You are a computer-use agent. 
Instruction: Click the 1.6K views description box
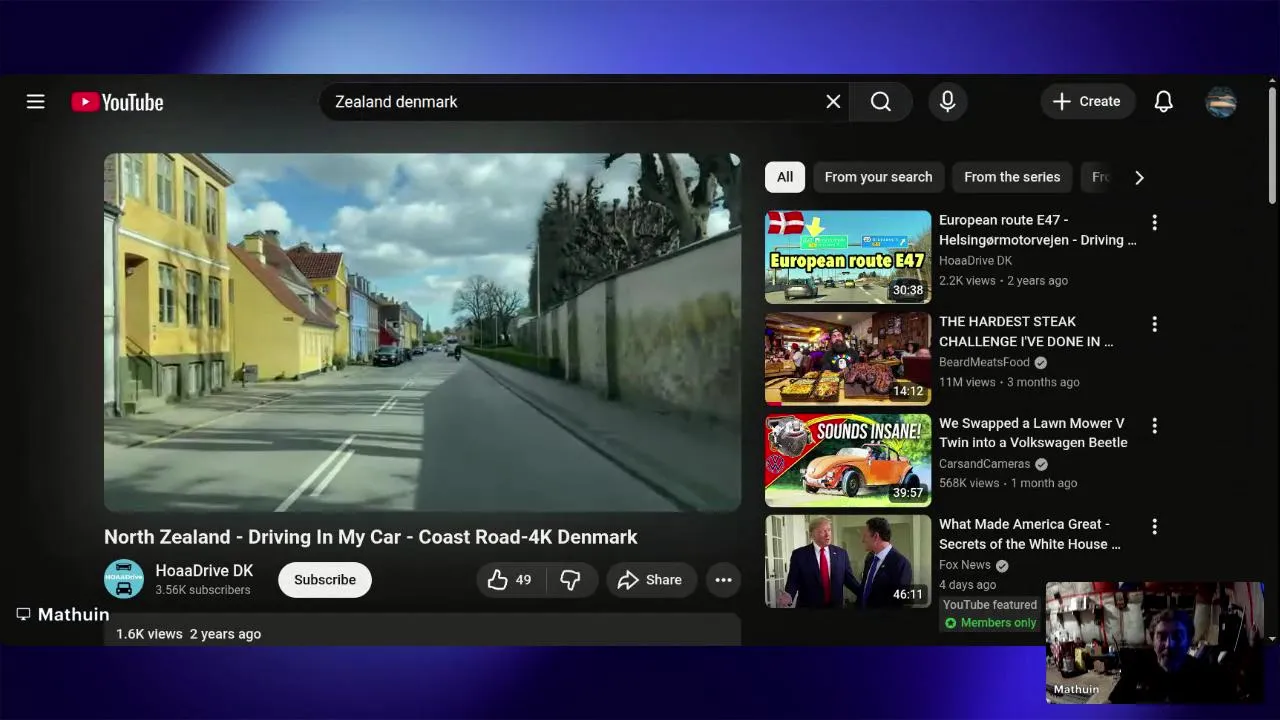[x=422, y=630]
